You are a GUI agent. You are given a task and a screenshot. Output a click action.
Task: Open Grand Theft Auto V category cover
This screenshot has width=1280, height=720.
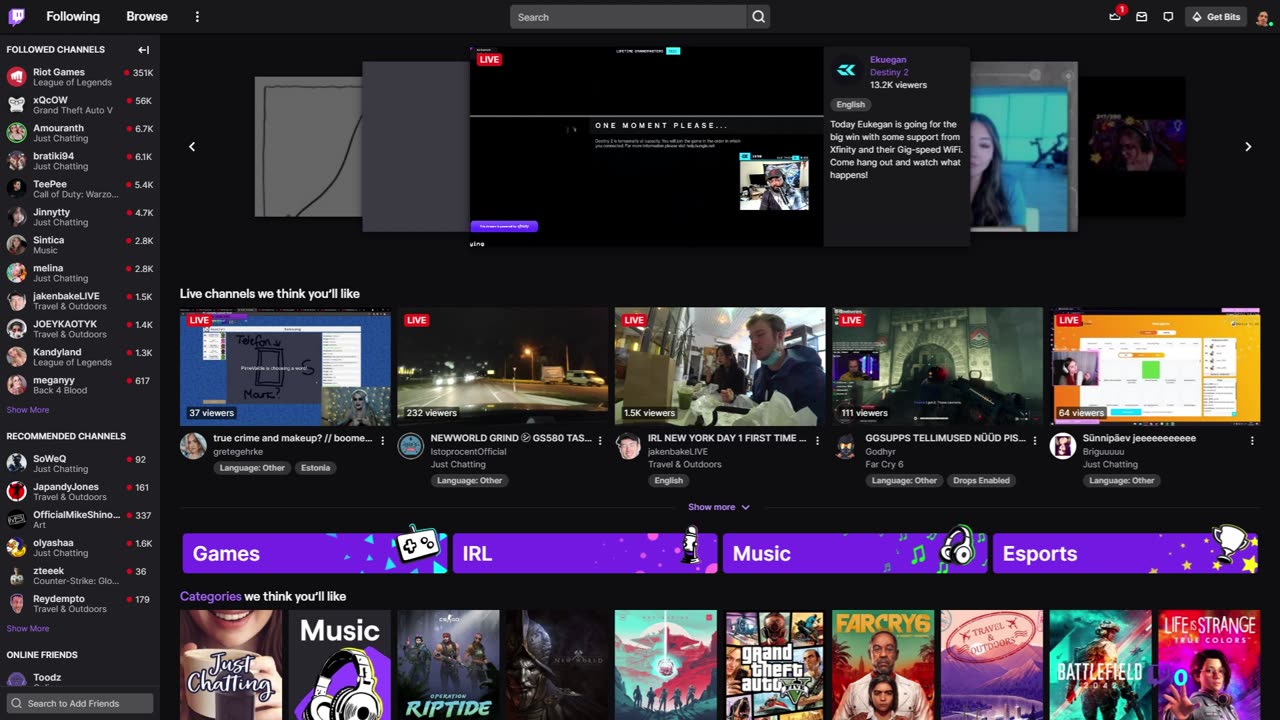774,665
